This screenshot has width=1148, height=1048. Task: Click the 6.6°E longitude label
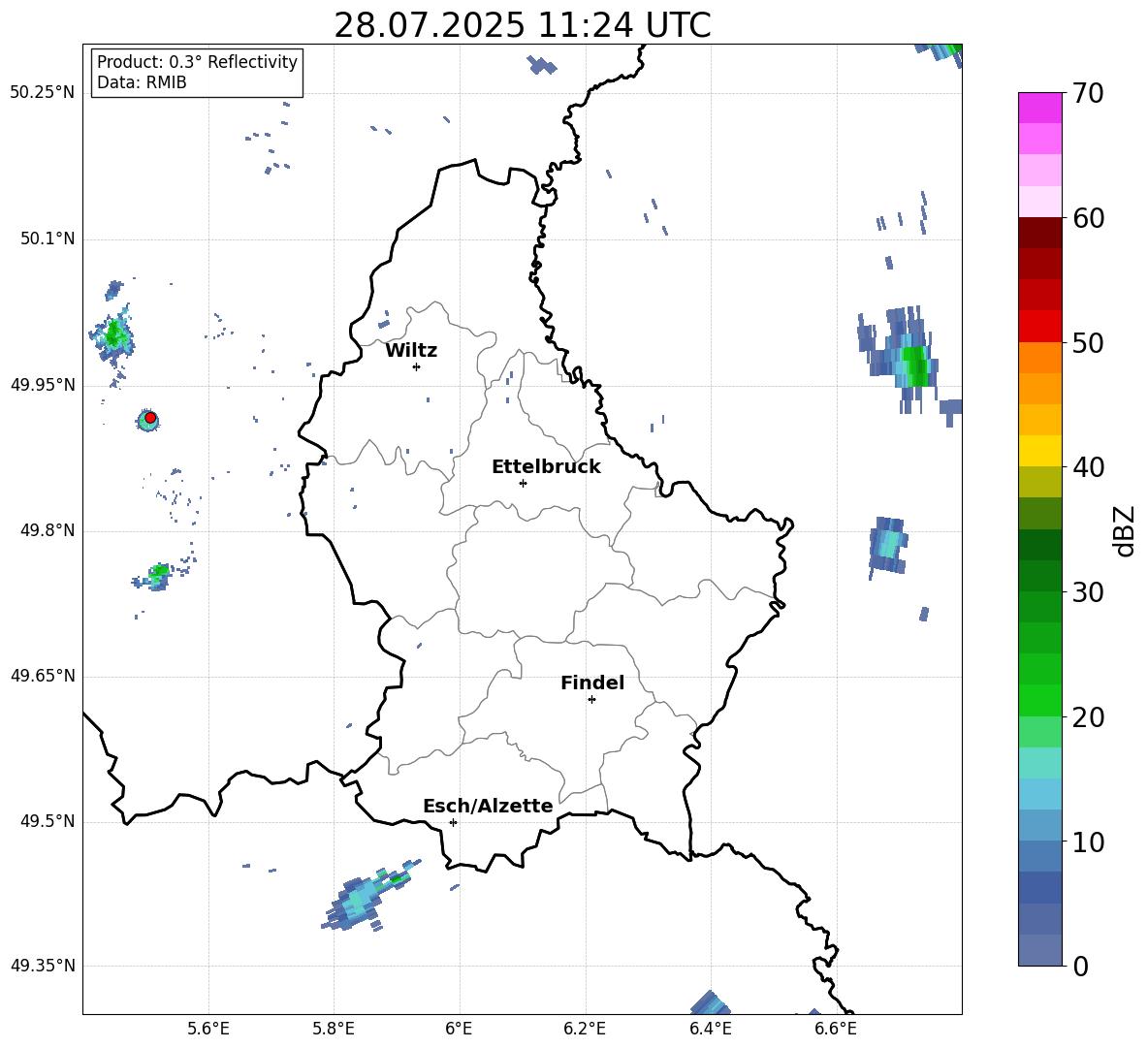click(836, 1029)
